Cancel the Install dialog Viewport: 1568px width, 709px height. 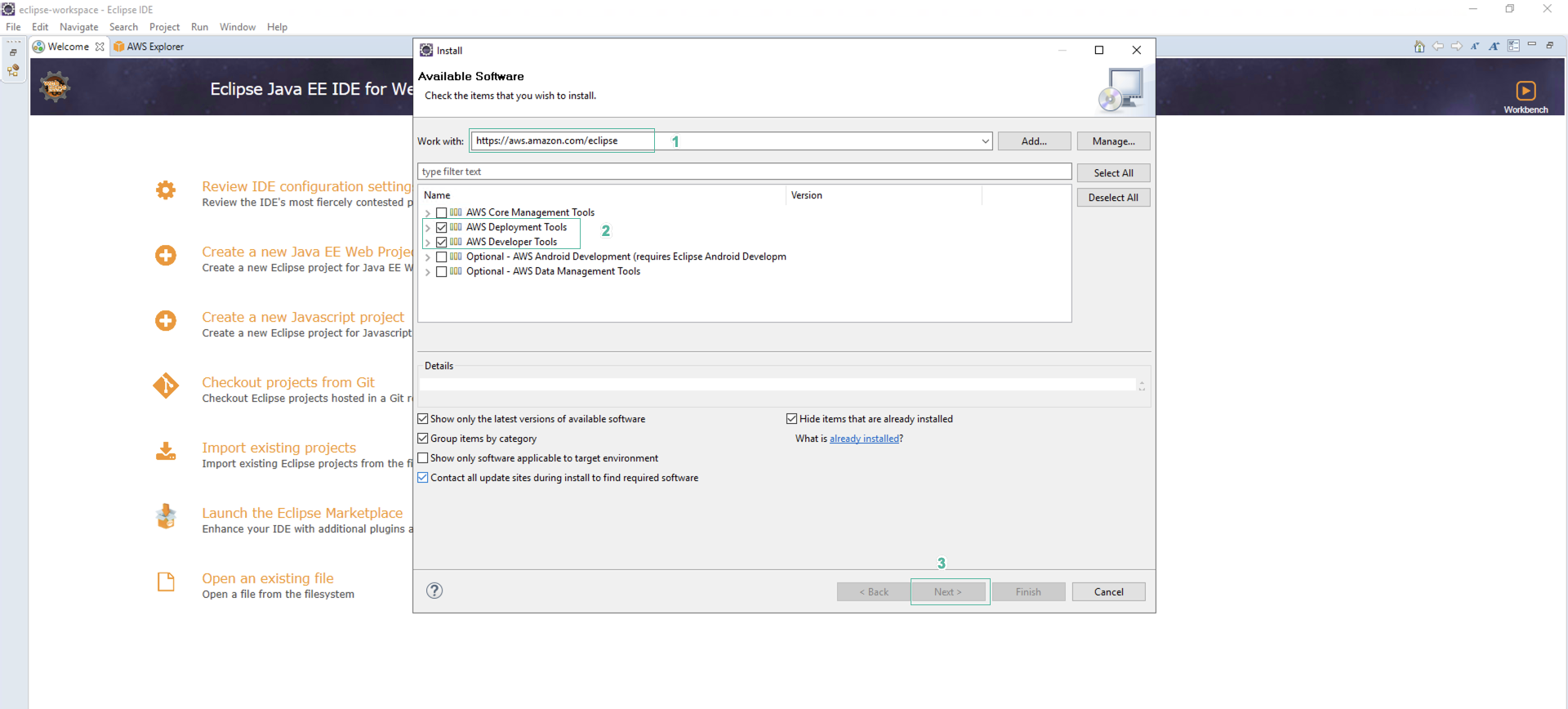coord(1108,592)
